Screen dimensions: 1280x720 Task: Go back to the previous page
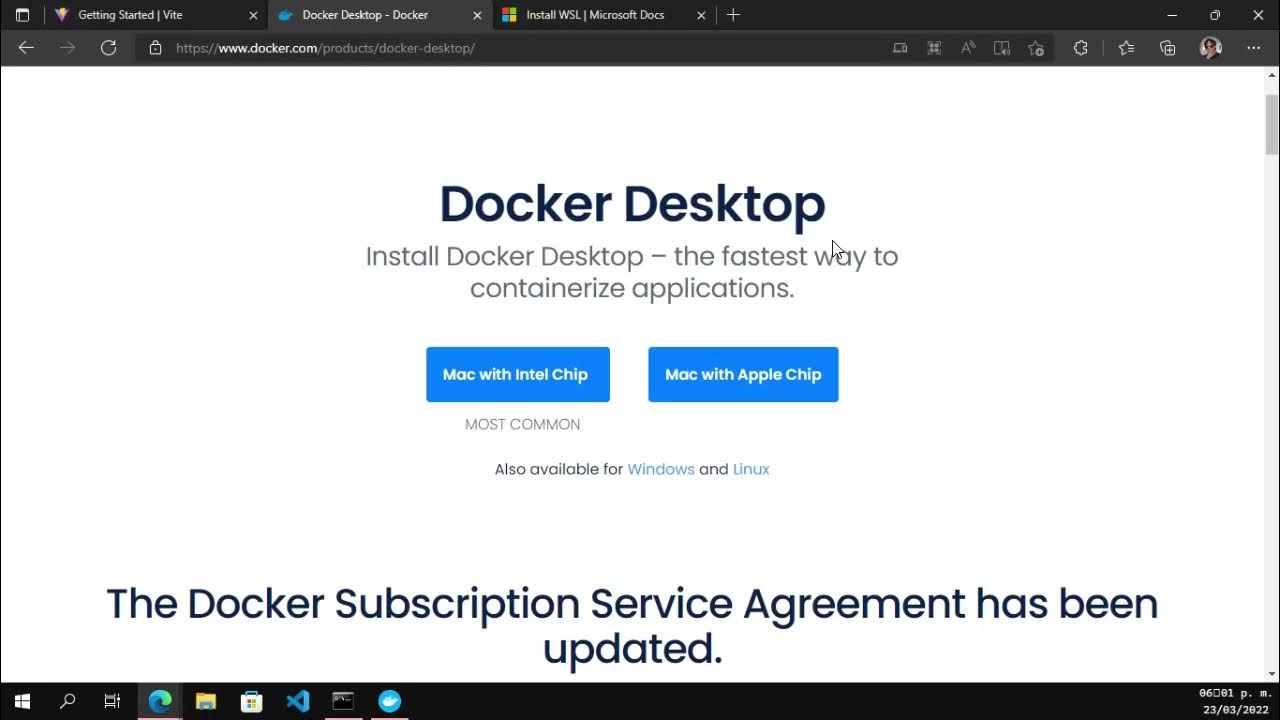click(26, 48)
